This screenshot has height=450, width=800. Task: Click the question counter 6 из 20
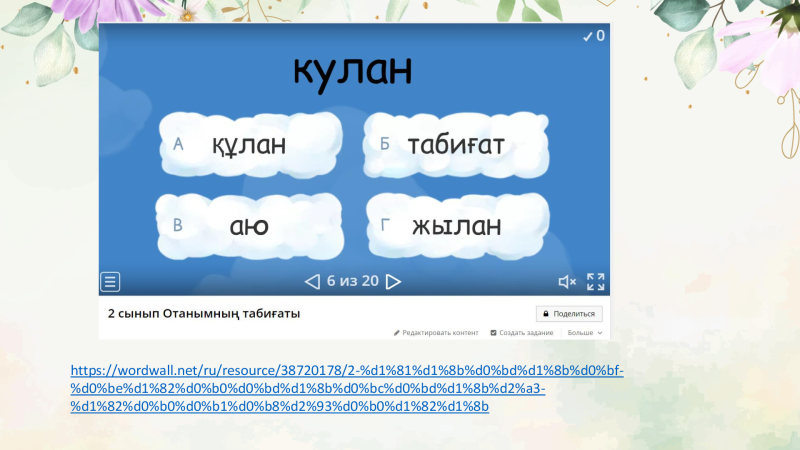point(353,281)
